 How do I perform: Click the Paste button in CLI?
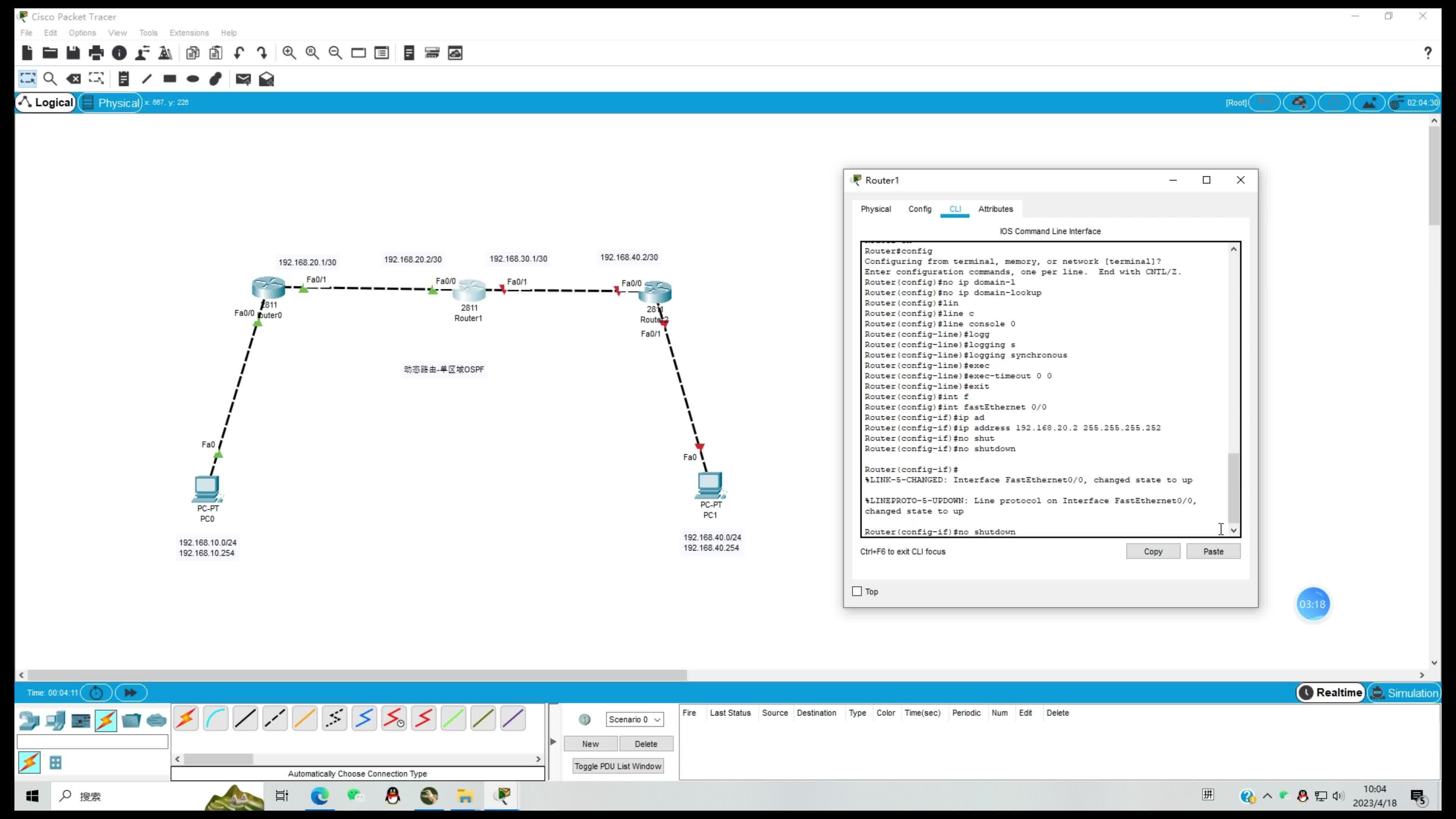coord(1213,551)
